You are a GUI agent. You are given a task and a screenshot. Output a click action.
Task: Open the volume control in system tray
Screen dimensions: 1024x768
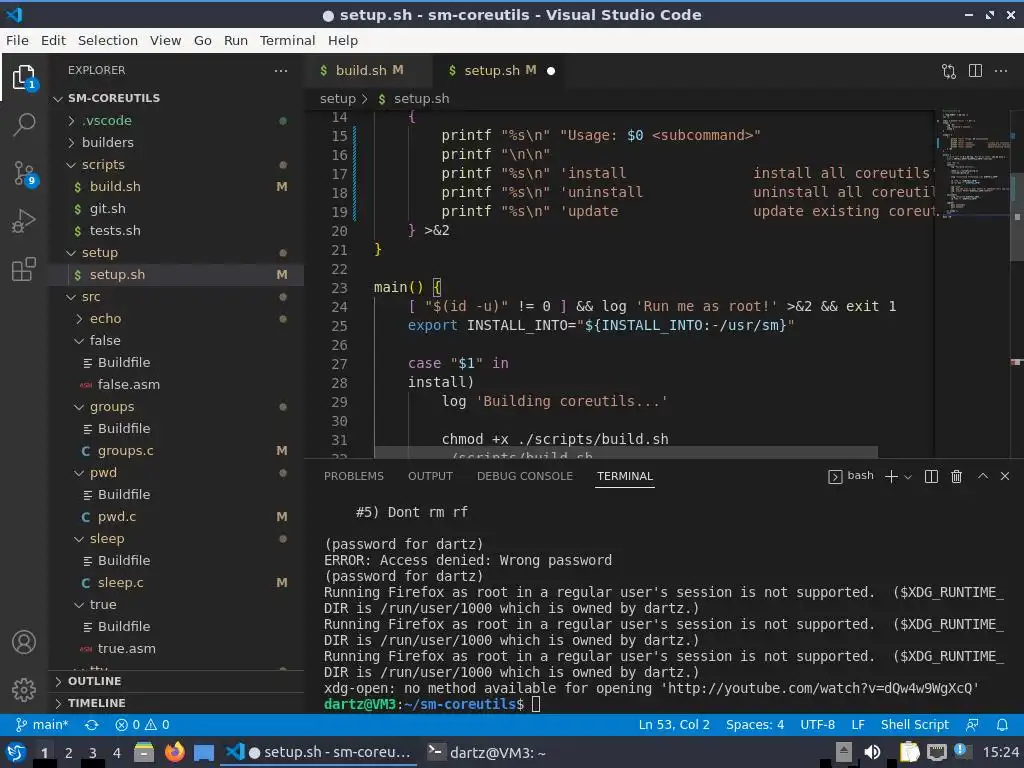pos(871,752)
